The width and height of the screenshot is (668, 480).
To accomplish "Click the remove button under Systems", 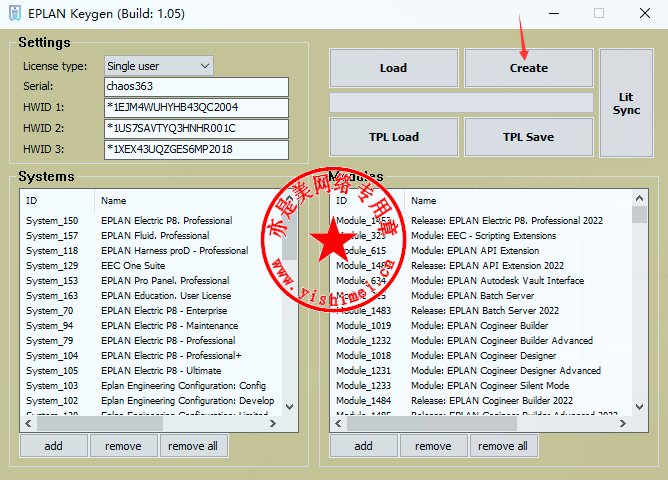I will coord(124,446).
